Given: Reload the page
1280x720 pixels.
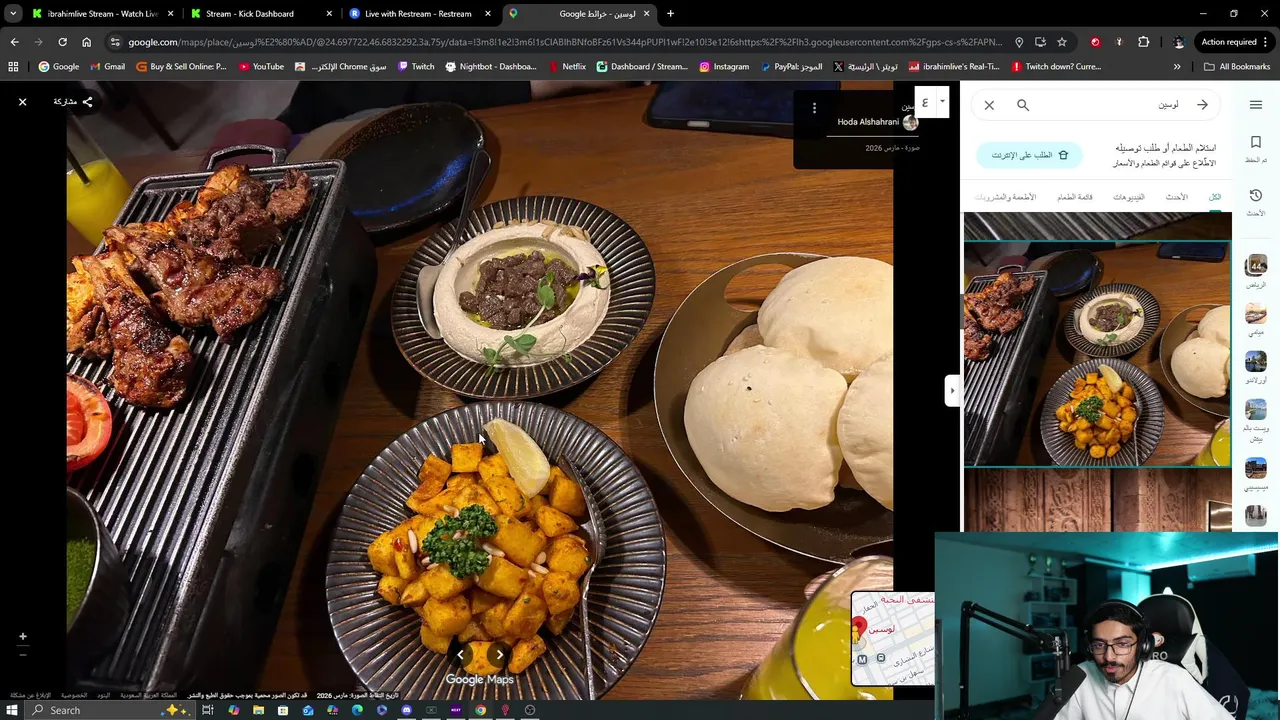Looking at the screenshot, I should [62, 42].
